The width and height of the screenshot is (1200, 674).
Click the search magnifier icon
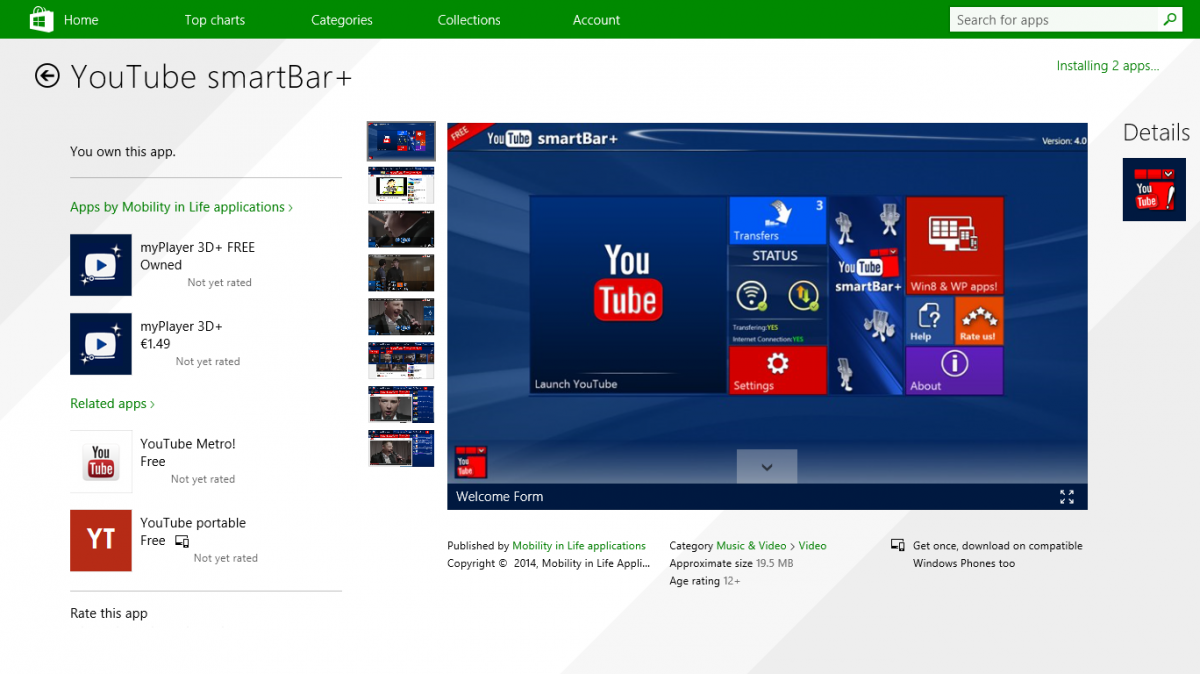1170,19
